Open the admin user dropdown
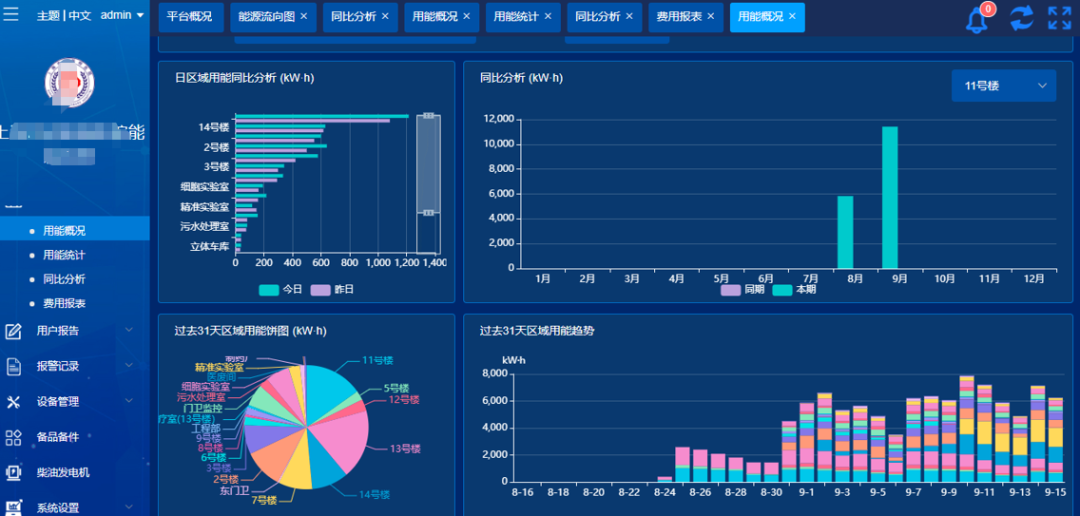Screen dimensions: 1080x516 click(122, 16)
